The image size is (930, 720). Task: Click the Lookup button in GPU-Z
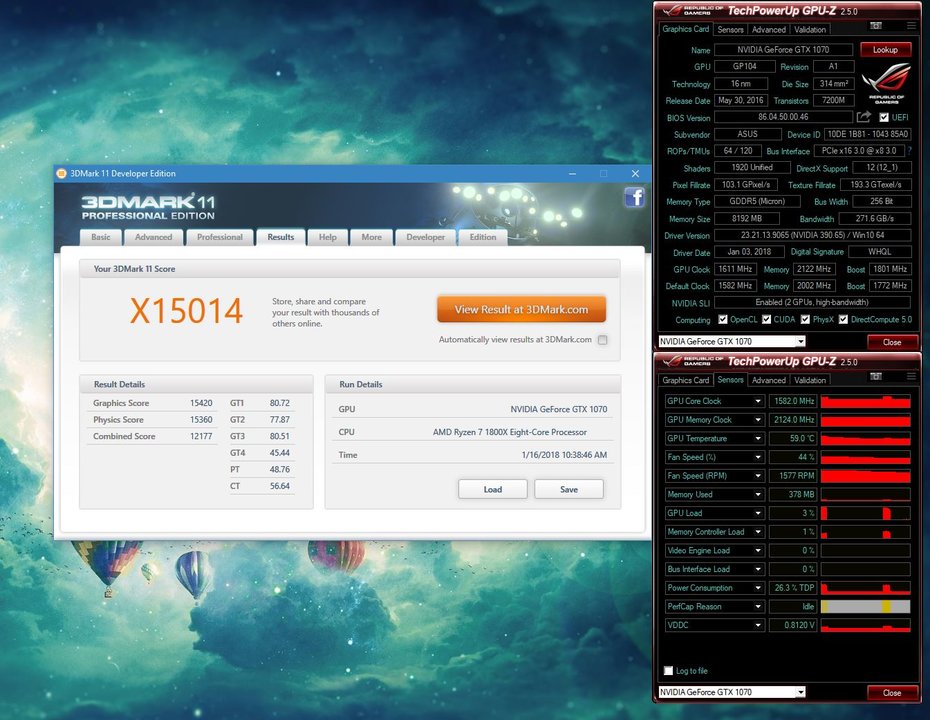885,50
